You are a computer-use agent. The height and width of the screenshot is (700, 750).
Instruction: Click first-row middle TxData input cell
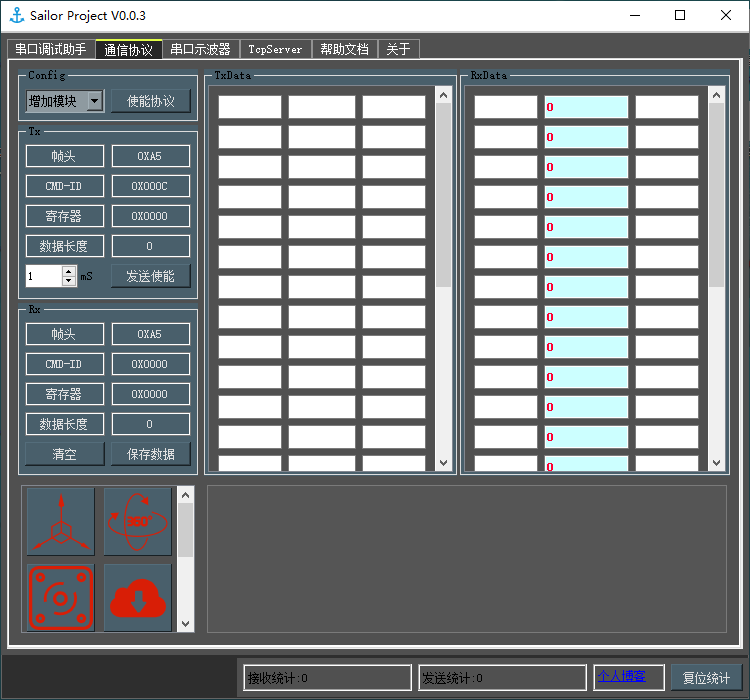pyautogui.click(x=322, y=107)
